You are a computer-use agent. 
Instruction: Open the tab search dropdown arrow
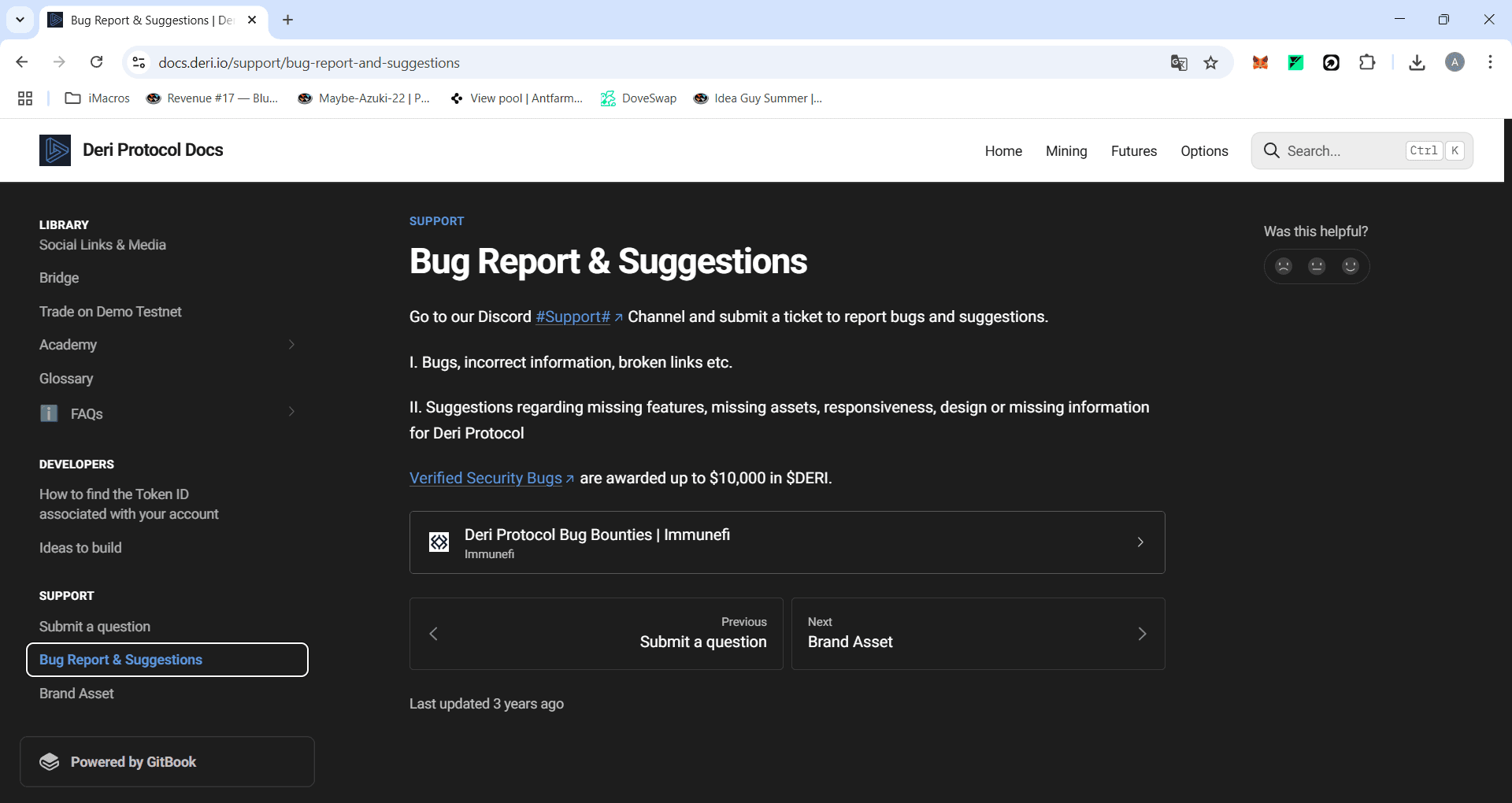coord(20,20)
